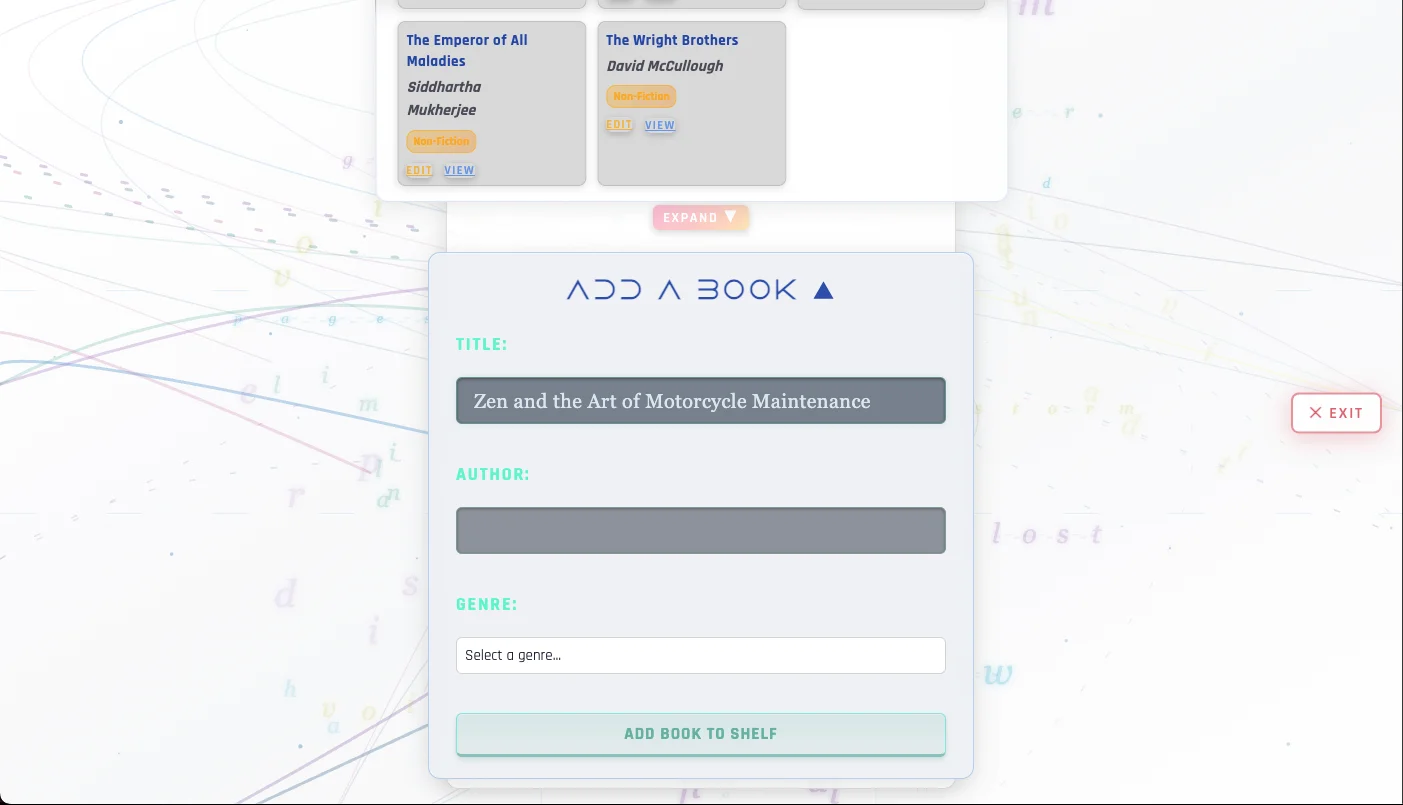Click the Non-Fiction tag on the Wright Brothers card
Image resolution: width=1403 pixels, height=805 pixels.
pos(641,96)
